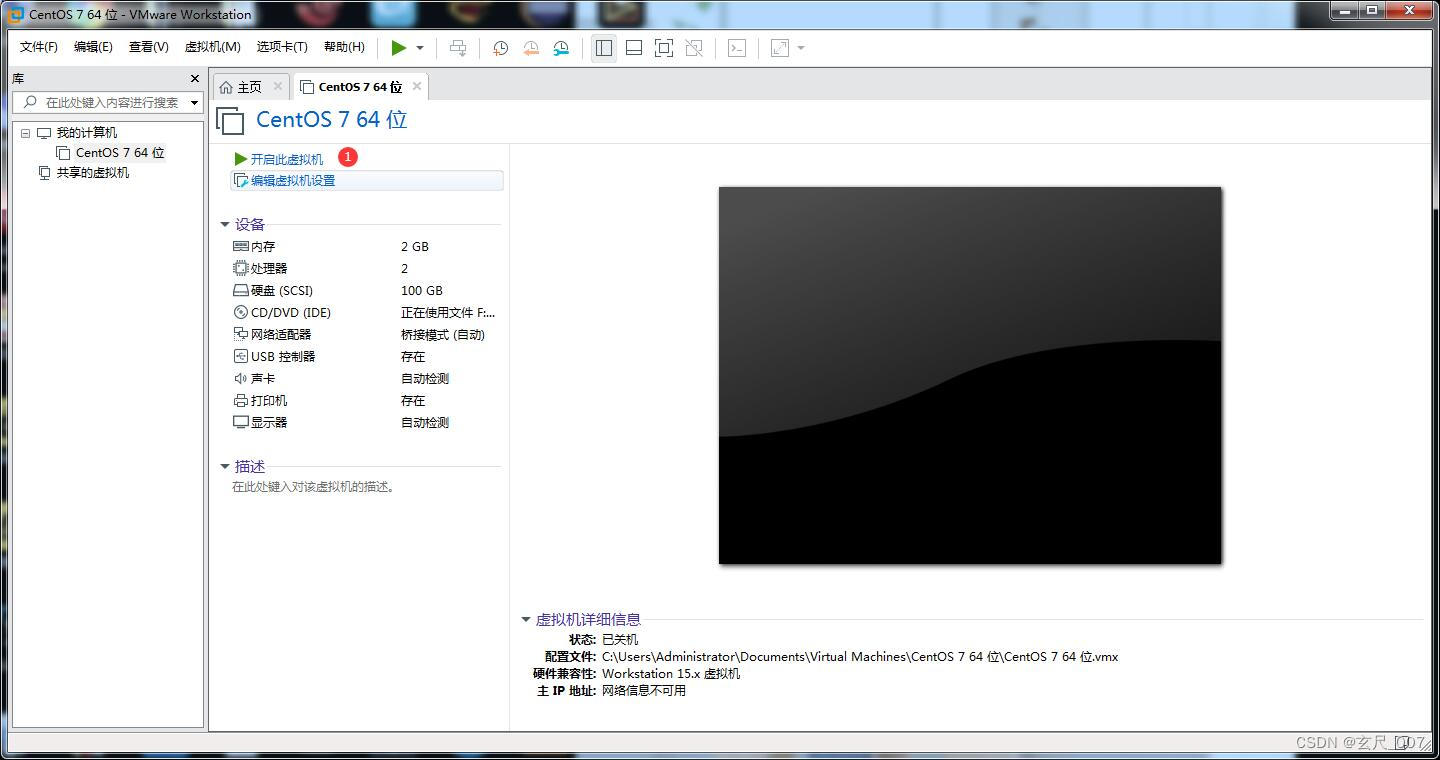Click the virtual machine screen preview

click(970, 375)
